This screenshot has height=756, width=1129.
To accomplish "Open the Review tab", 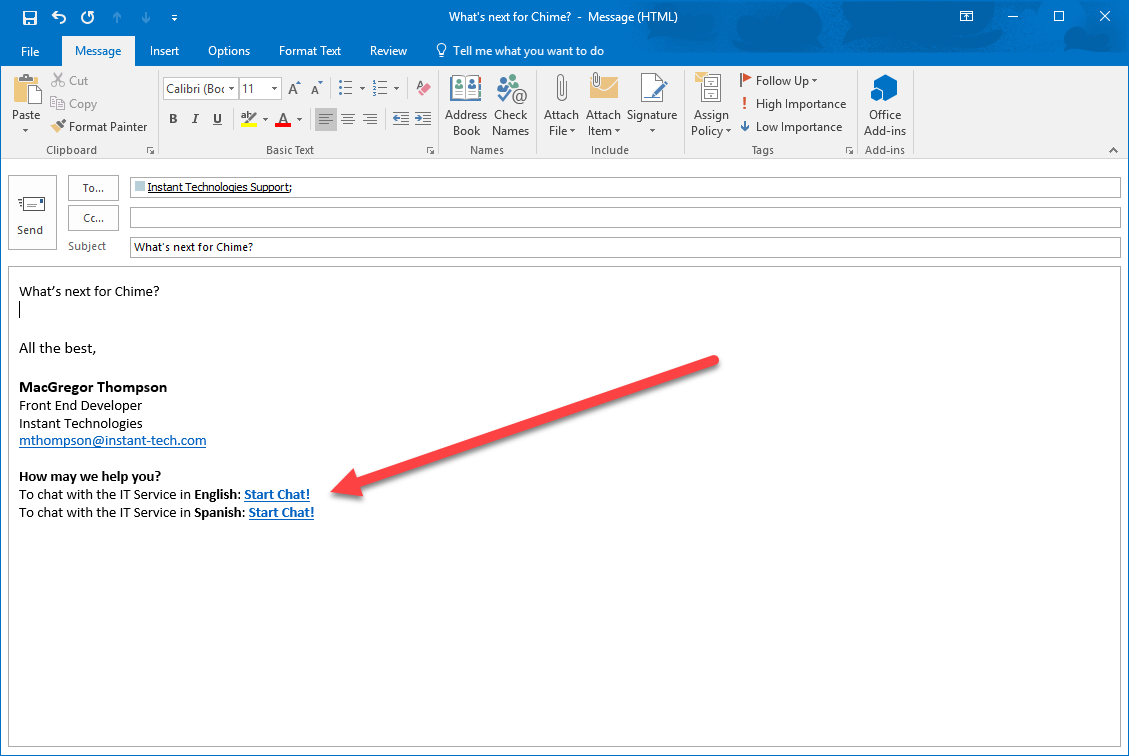I will pyautogui.click(x=388, y=51).
